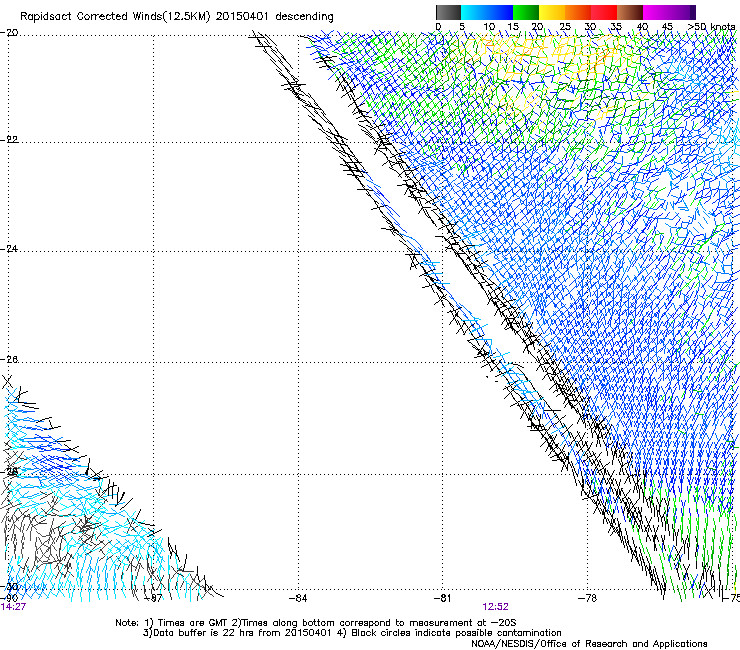Click the '-26' latitude label
Screen dimensions: 740x650
coord(9,359)
